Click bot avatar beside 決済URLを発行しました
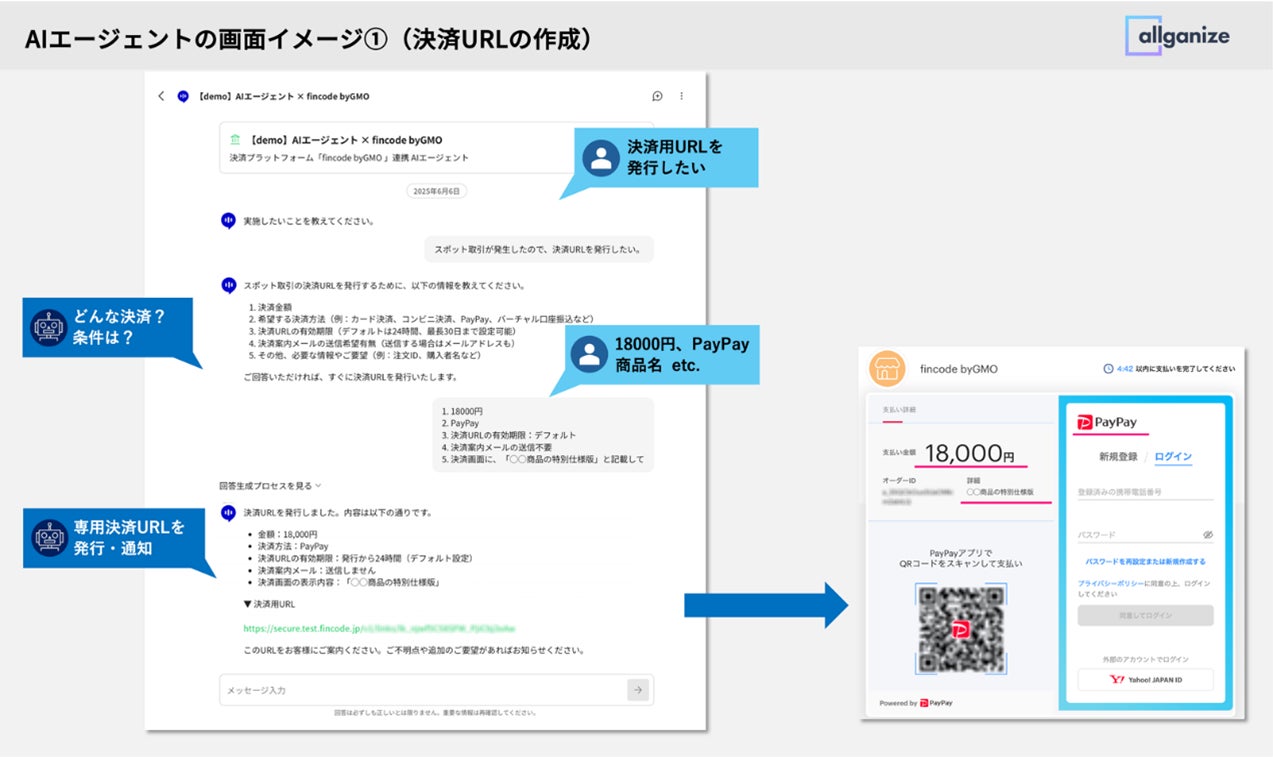The width and height of the screenshot is (1273, 757). (x=228, y=513)
